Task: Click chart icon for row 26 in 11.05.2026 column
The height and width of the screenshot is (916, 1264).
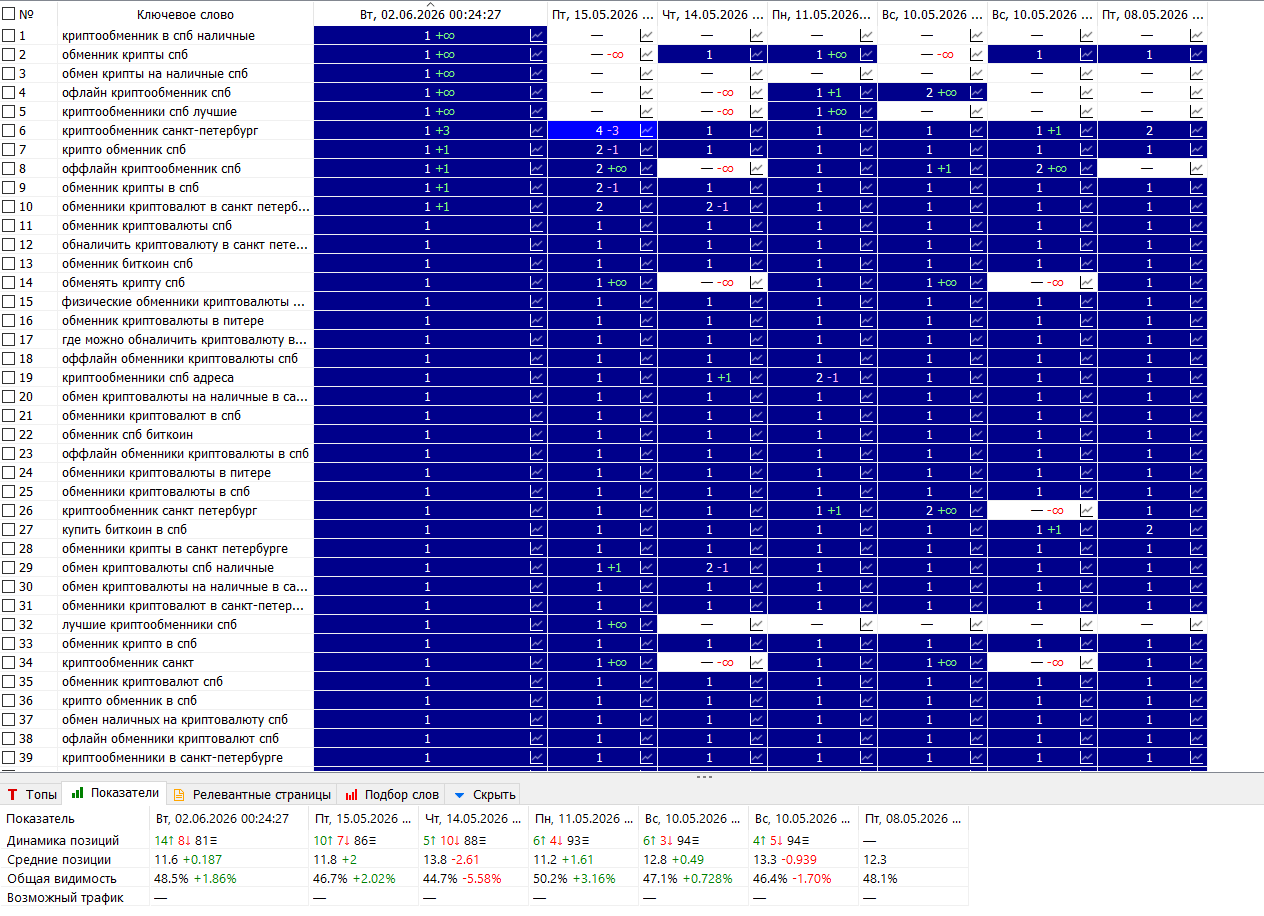Action: tap(867, 510)
